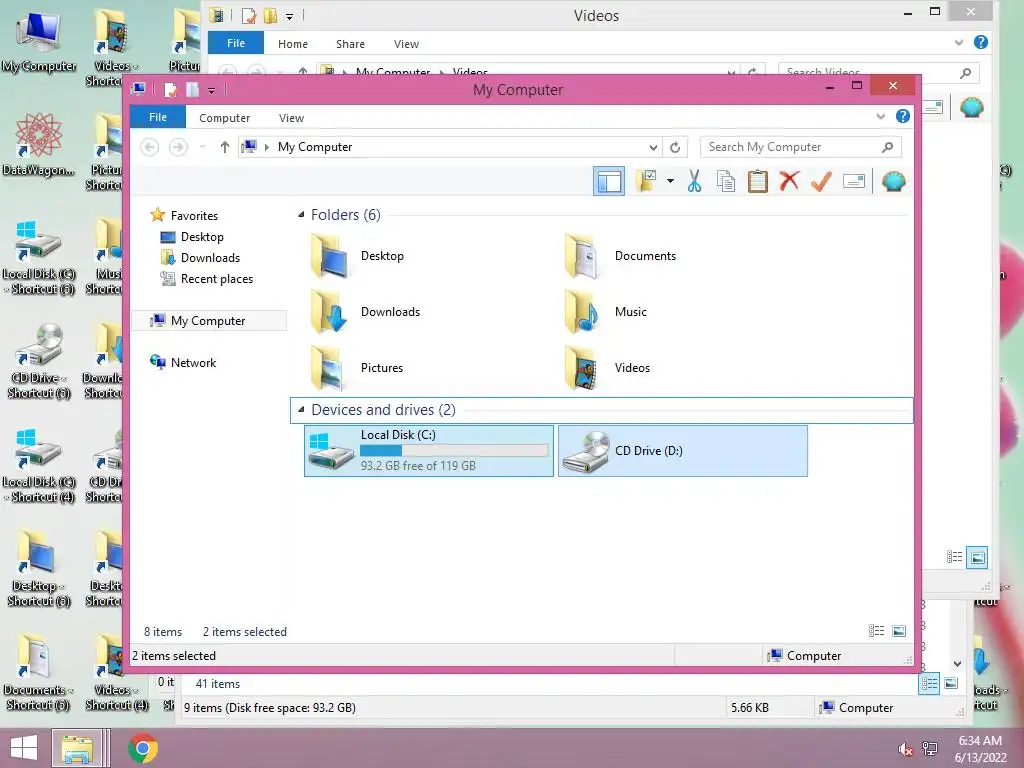Viewport: 1024px width, 768px height.
Task: Collapse the Devices and drives group
Action: click(x=301, y=409)
